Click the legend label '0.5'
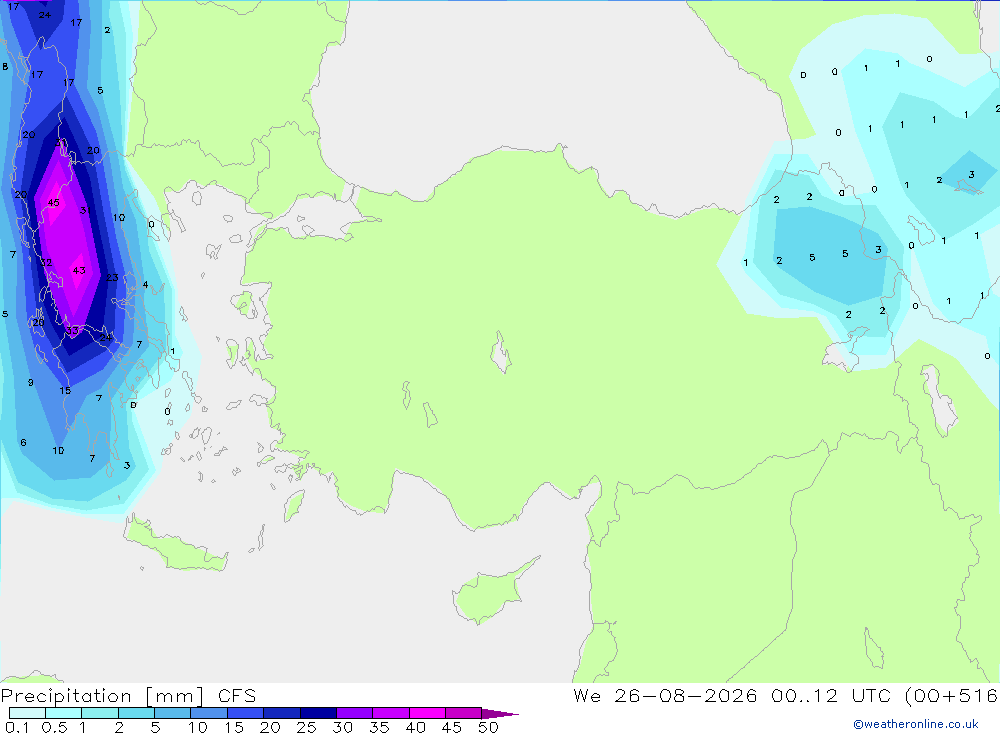1000x733 pixels. coord(54,727)
